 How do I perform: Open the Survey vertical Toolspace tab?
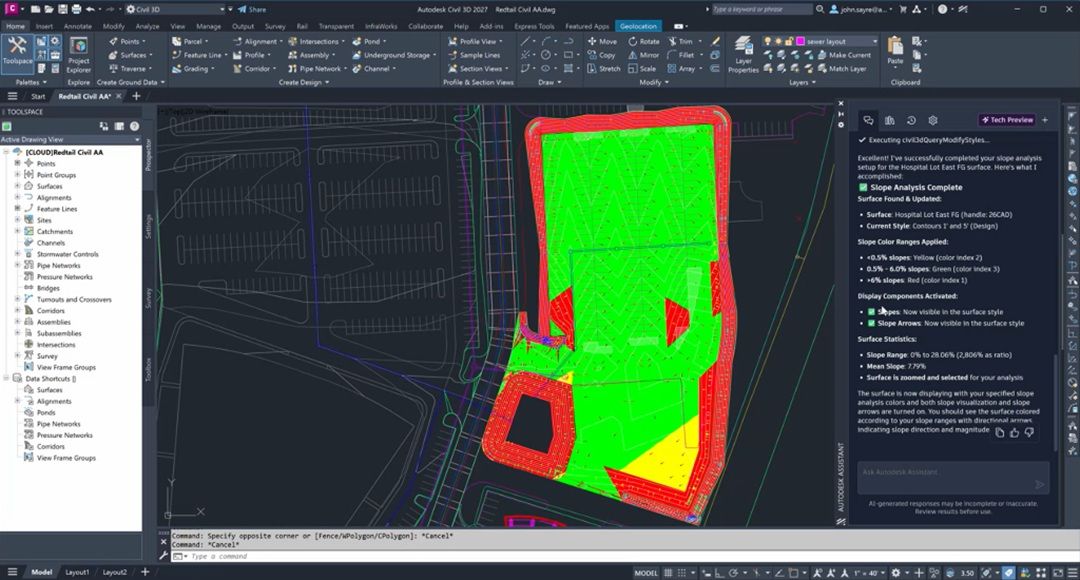[x=148, y=298]
